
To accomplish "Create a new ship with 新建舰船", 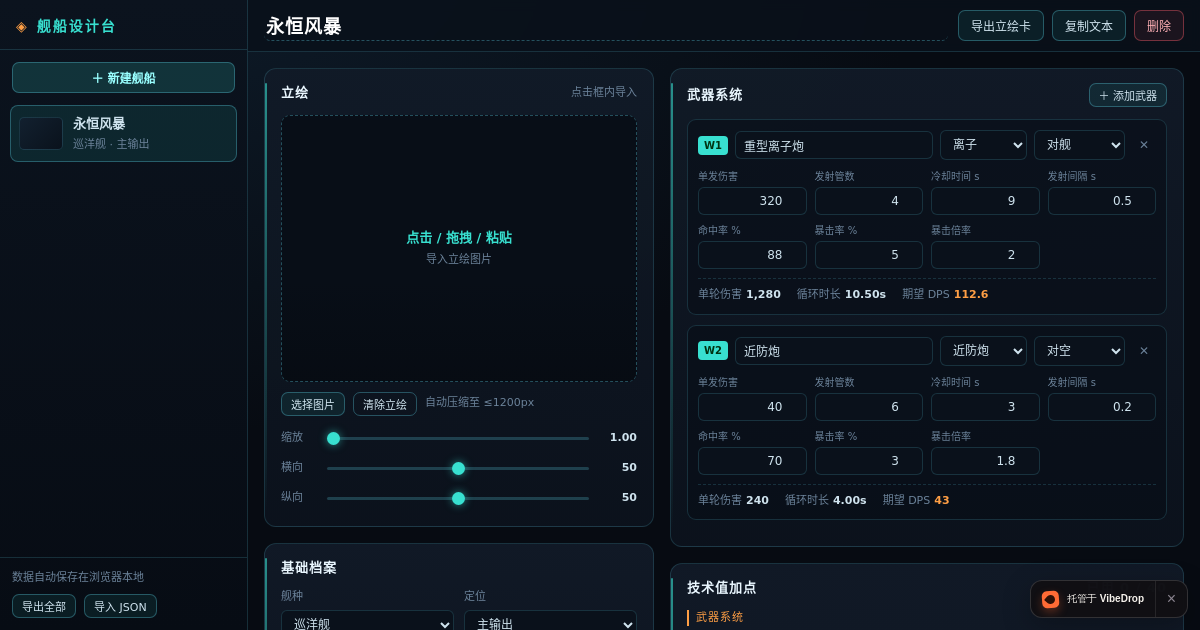I will (x=123, y=78).
